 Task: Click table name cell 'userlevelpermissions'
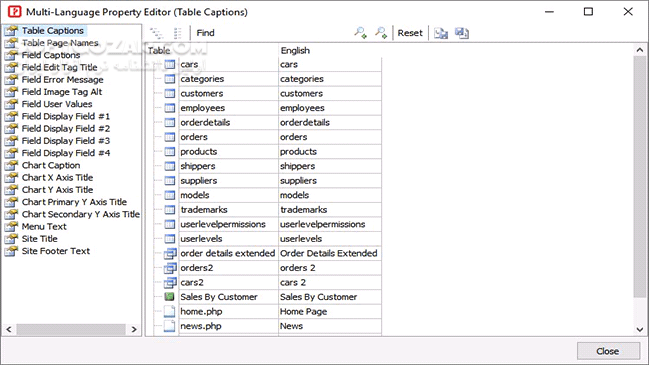[x=228, y=224]
